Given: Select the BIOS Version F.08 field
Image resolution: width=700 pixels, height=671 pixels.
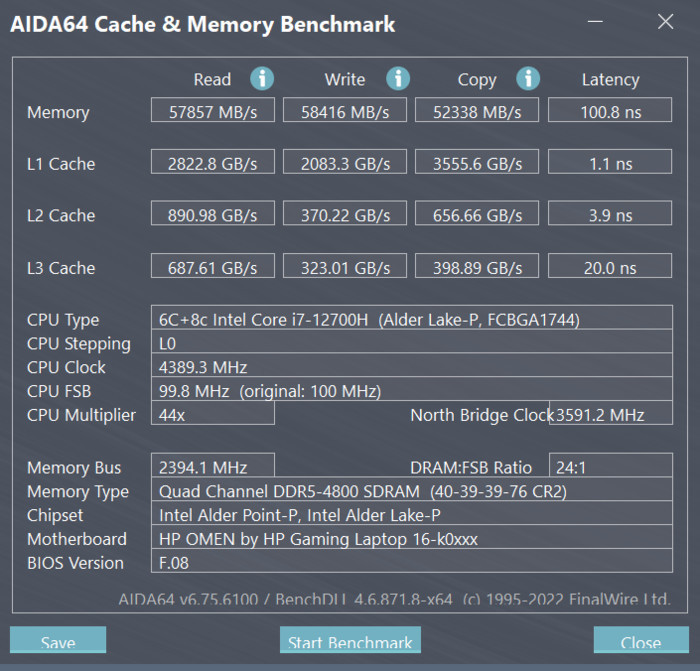Looking at the screenshot, I should tap(412, 561).
